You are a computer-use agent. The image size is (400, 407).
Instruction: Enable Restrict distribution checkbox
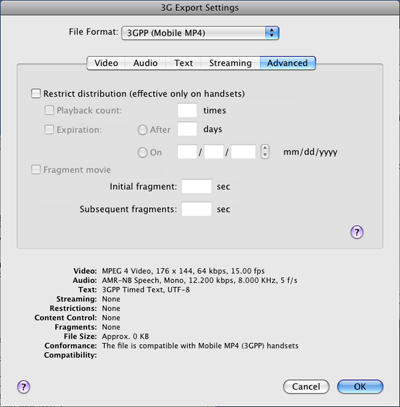36,93
